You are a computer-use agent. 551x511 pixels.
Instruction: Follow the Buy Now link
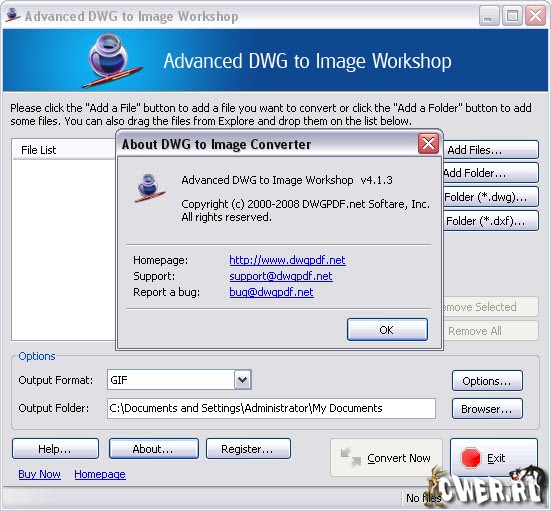tap(39, 474)
